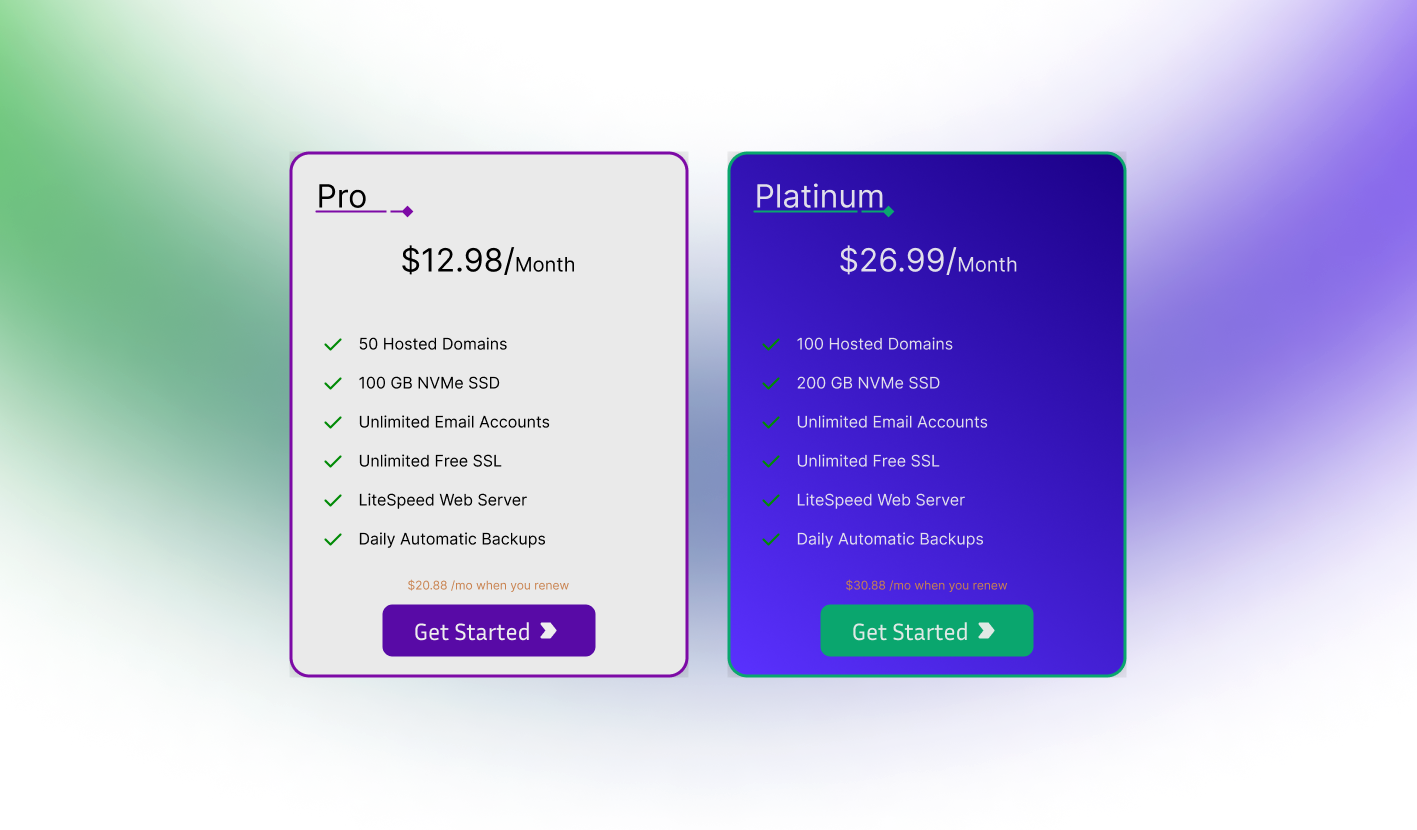
Task: Click the checkmark next to 100 Hosted Domains
Action: point(771,344)
